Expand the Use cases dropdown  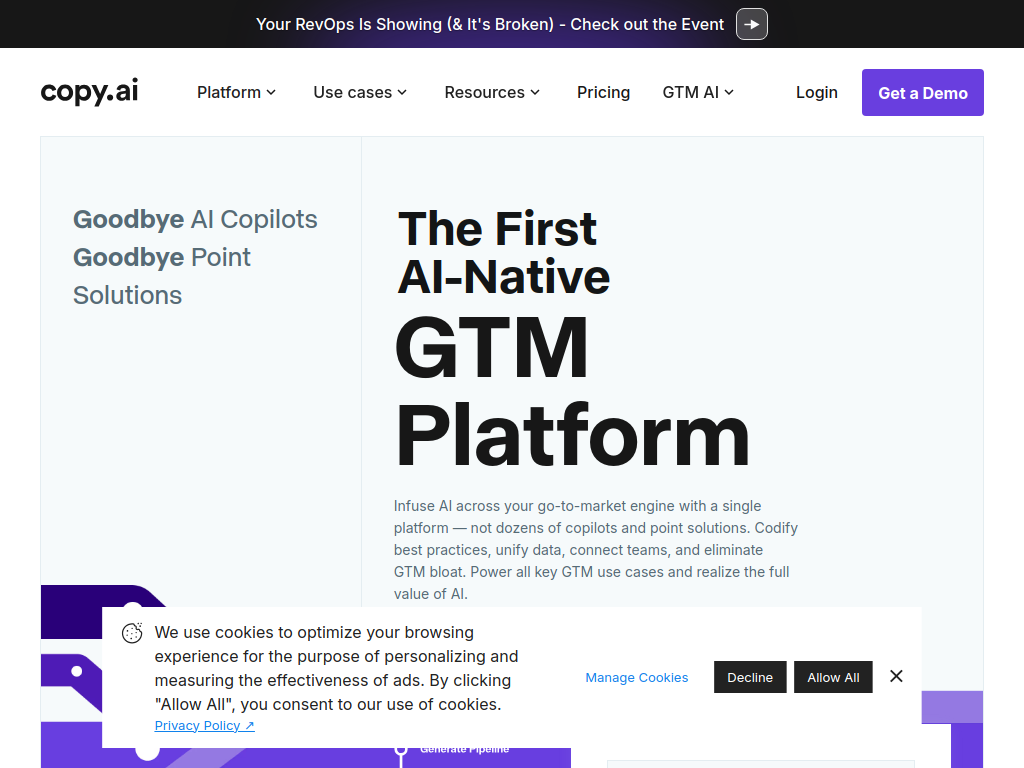[x=360, y=92]
